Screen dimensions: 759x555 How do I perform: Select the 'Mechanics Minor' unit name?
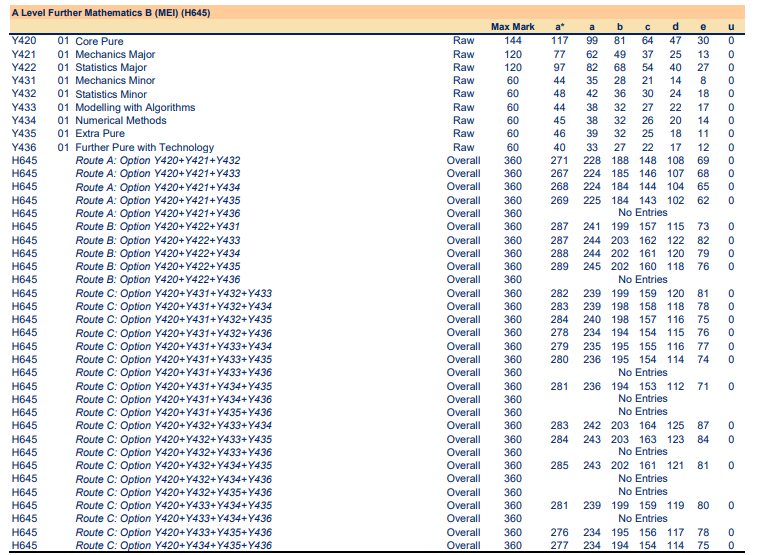[x=115, y=80]
